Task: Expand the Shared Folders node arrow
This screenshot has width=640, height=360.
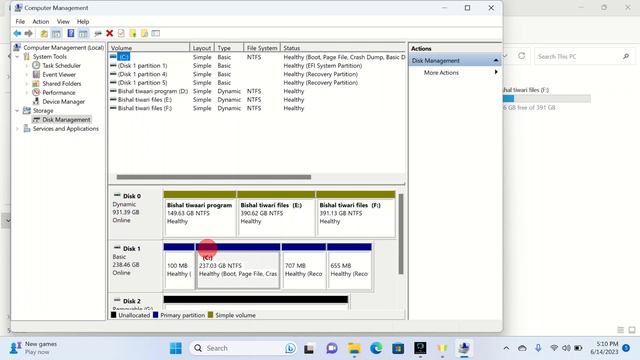Action: (27, 84)
